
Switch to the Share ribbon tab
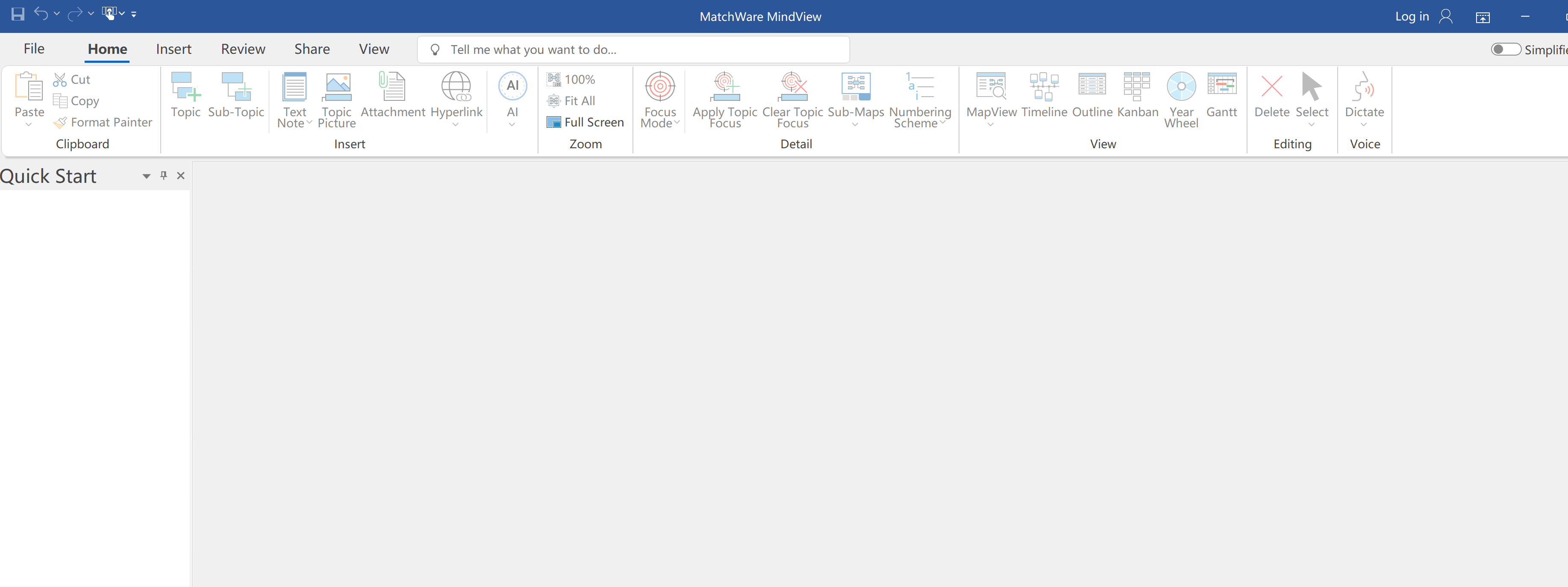click(312, 49)
